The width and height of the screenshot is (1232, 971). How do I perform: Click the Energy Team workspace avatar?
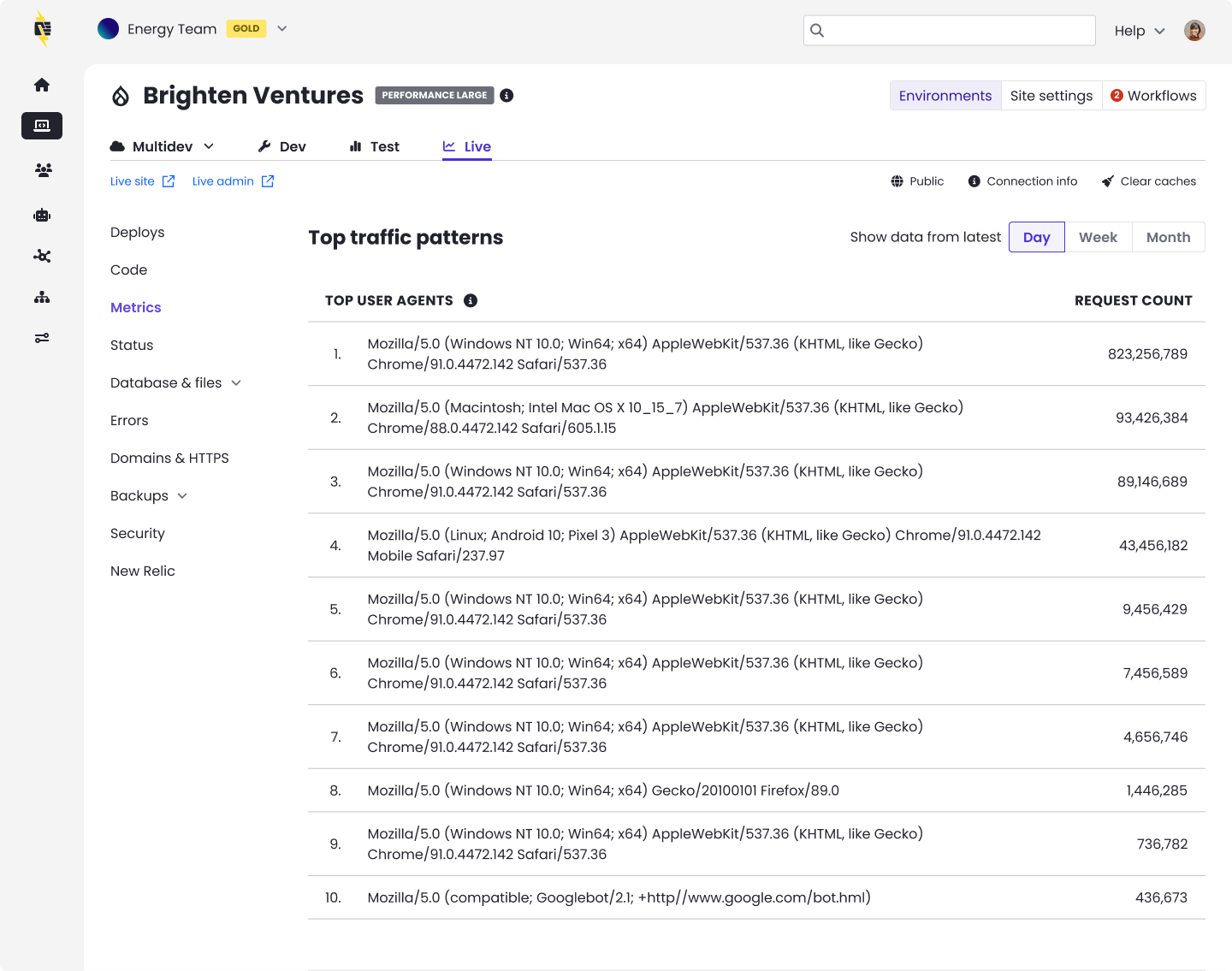click(109, 29)
